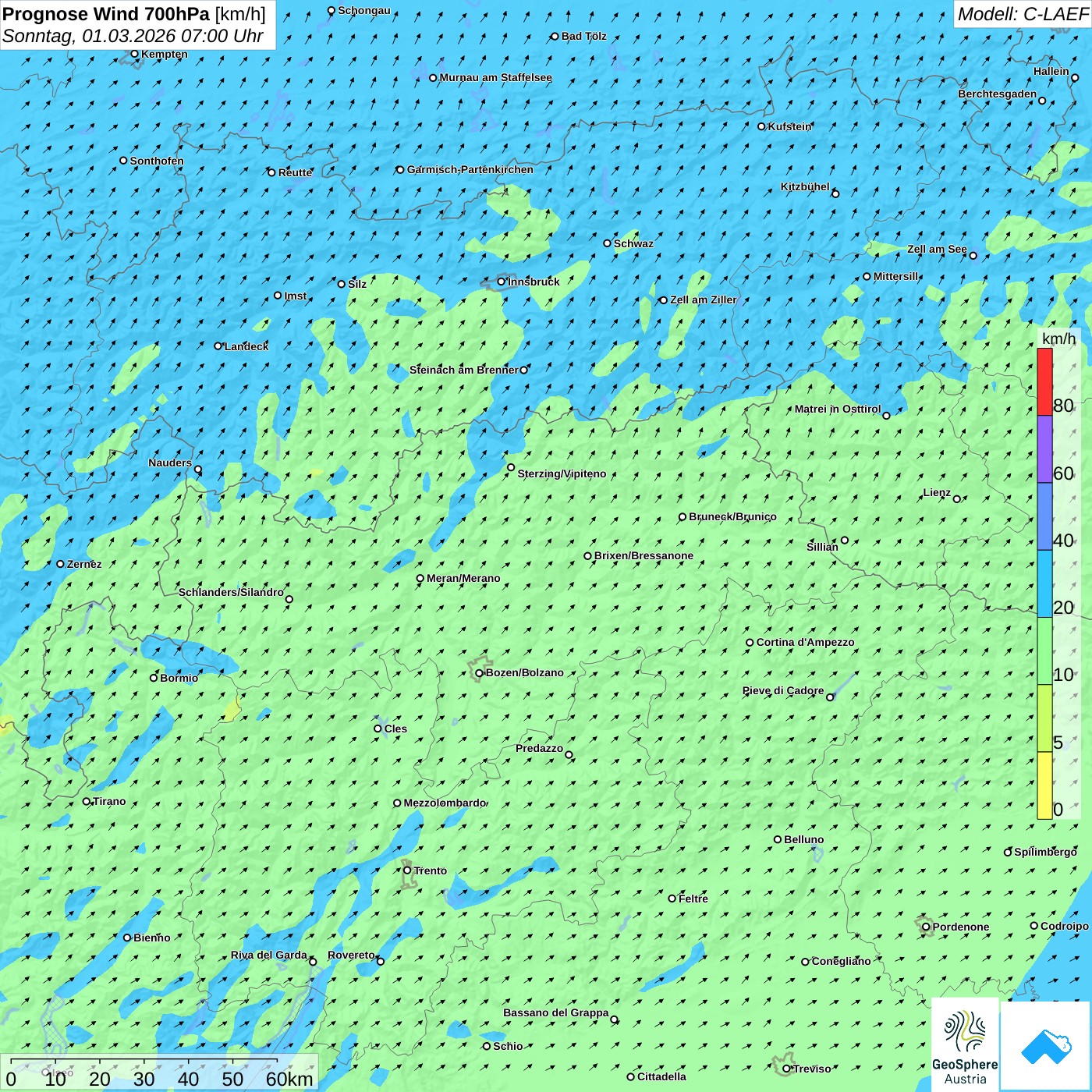Click the date 'Sonntag, 01.03.2026 07:00 Uhr'
1092x1092 pixels.
click(133, 36)
